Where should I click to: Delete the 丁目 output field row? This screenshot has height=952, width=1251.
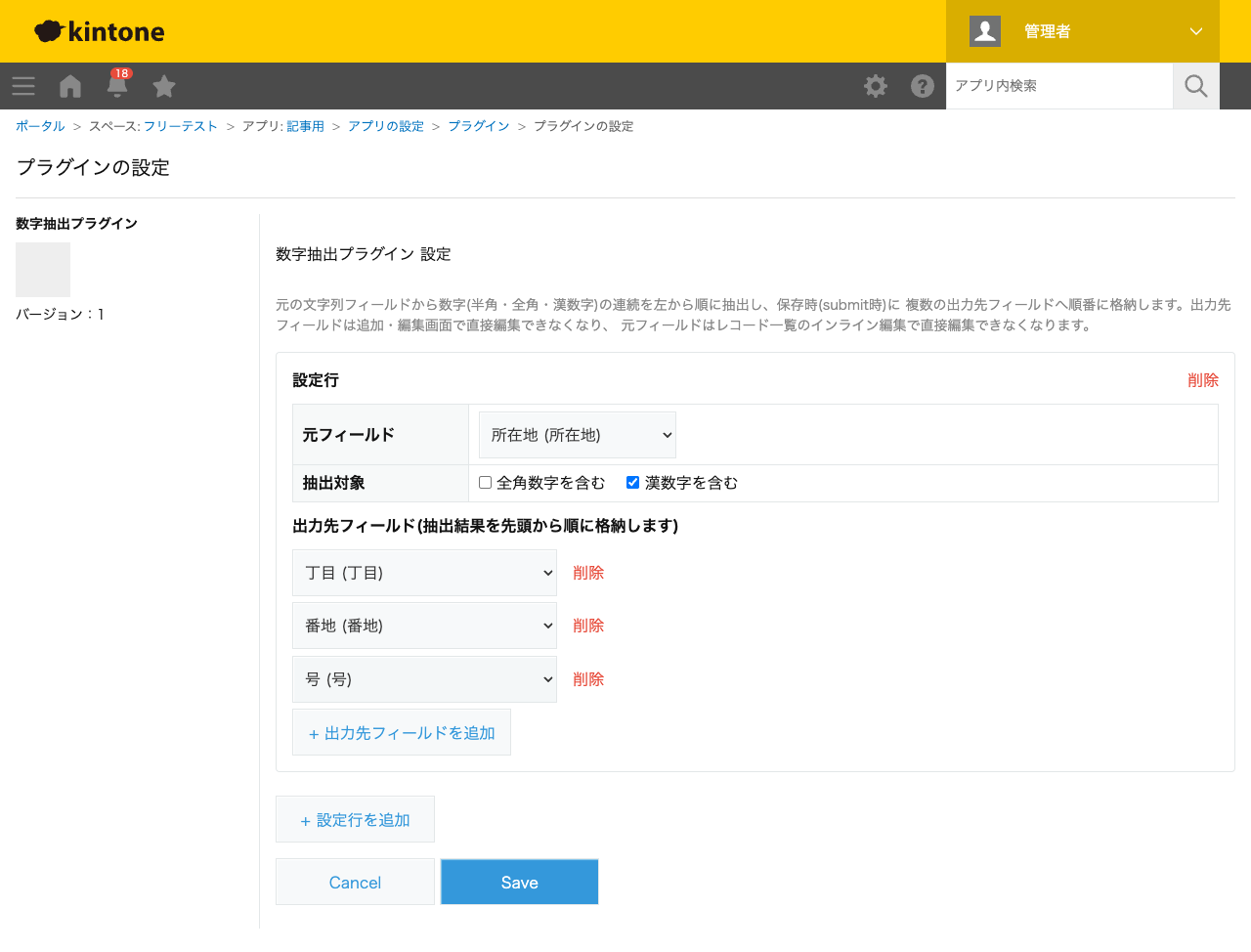pyautogui.click(x=588, y=573)
